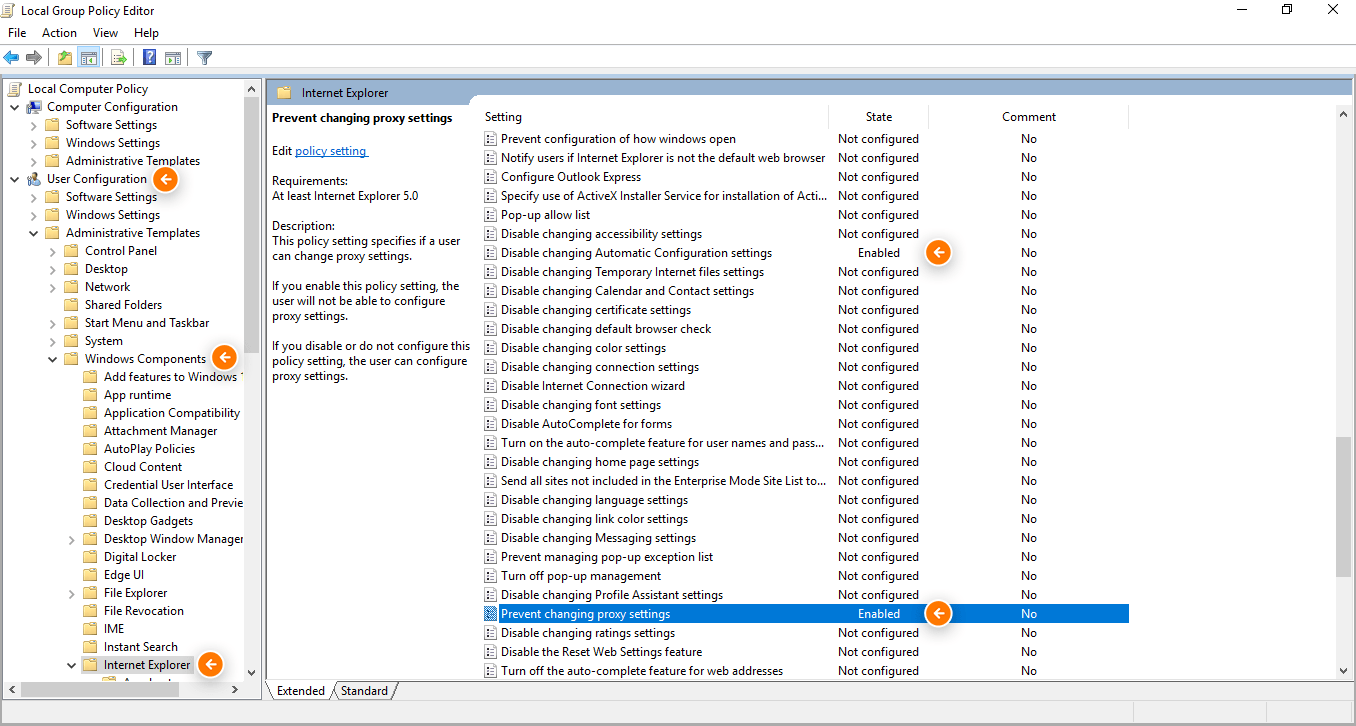Click folder icon beside Cloud Content
Viewport: 1356px width, 726px height.
click(x=90, y=467)
